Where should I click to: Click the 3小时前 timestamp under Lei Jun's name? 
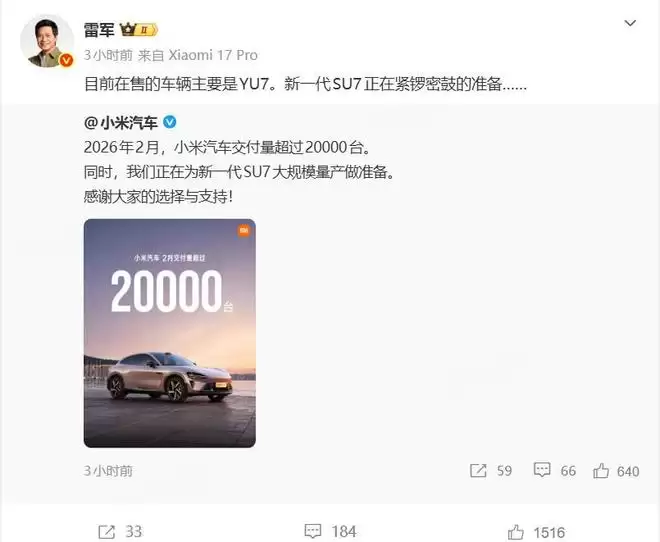click(108, 55)
